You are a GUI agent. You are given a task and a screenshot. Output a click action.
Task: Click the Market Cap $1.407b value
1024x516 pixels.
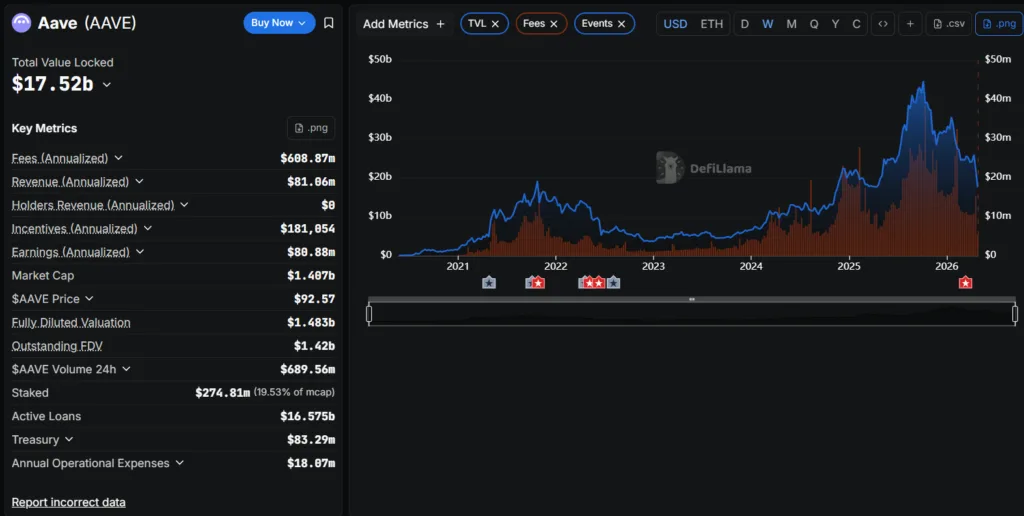click(311, 276)
